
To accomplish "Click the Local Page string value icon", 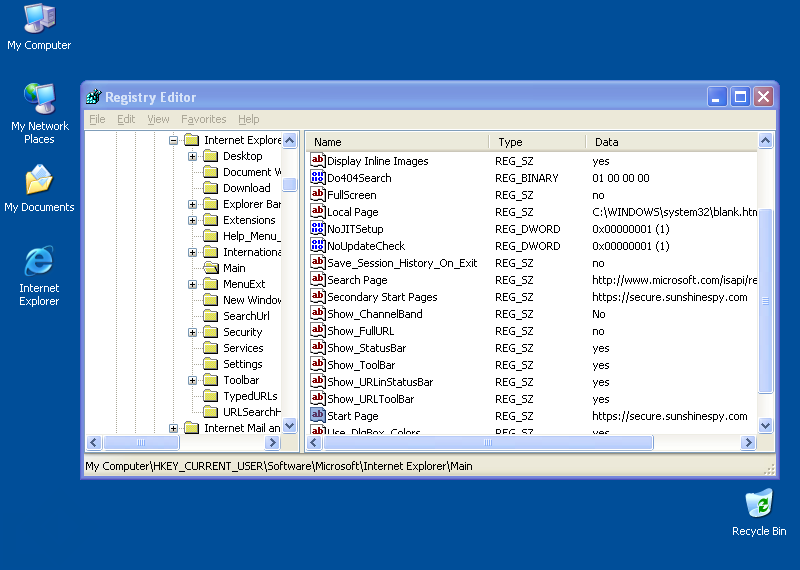I will pyautogui.click(x=317, y=211).
